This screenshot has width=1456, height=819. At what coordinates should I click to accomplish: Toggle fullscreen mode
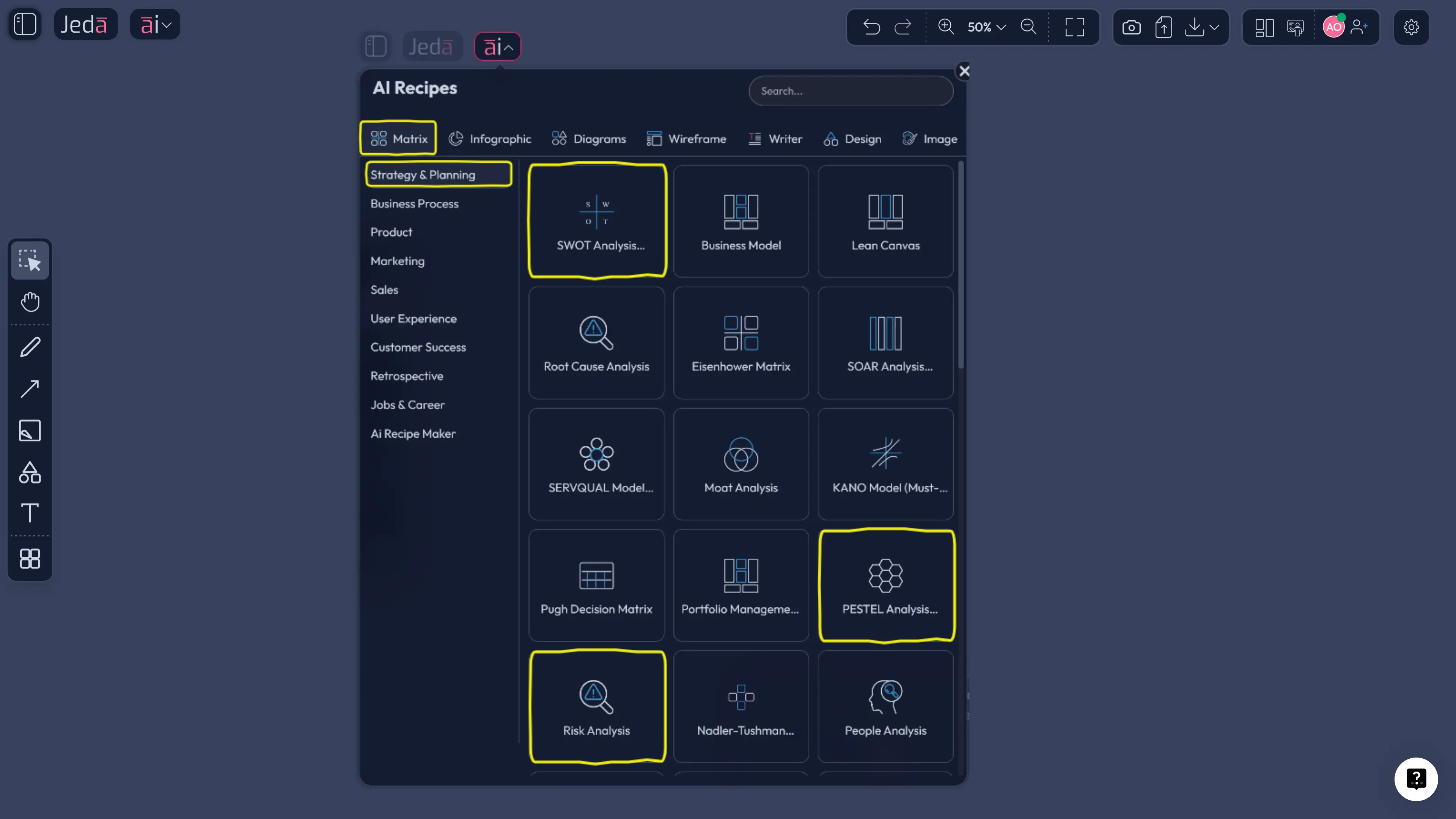tap(1074, 27)
